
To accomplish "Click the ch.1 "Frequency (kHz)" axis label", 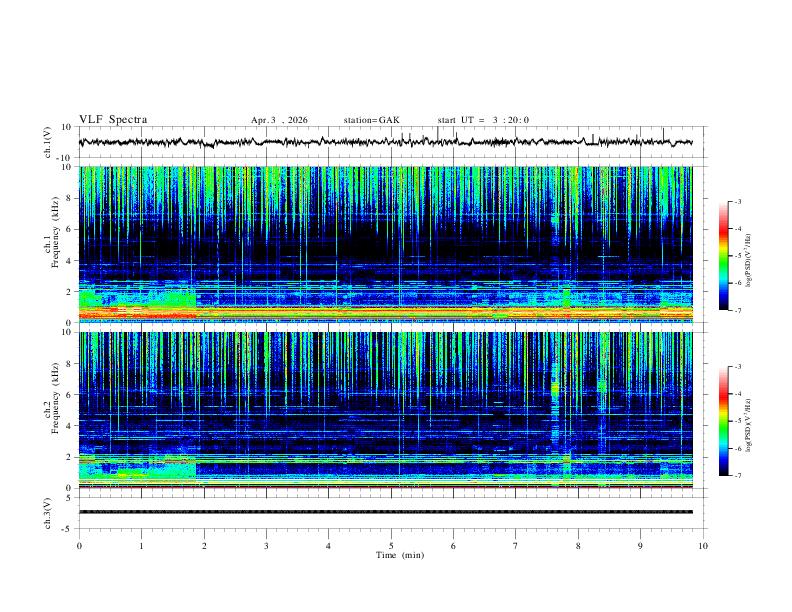I will click(x=55, y=232).
